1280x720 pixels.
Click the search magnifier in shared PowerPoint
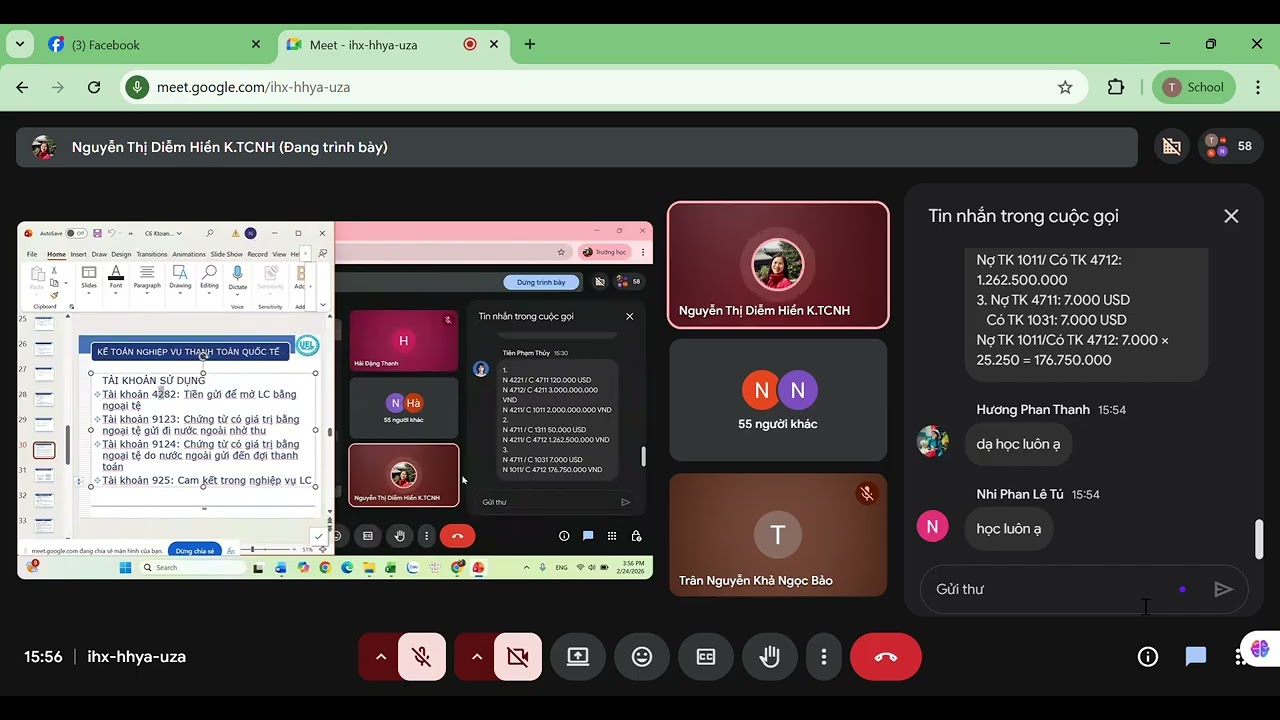click(210, 233)
